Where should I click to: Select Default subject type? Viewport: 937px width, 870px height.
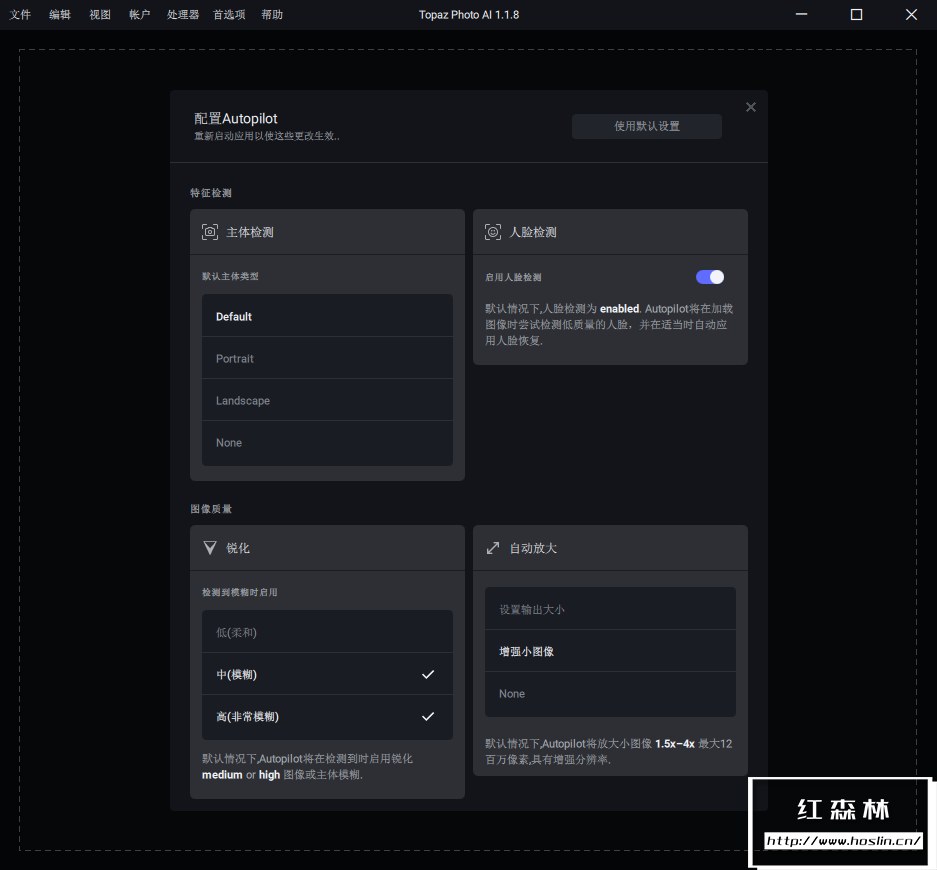point(327,316)
